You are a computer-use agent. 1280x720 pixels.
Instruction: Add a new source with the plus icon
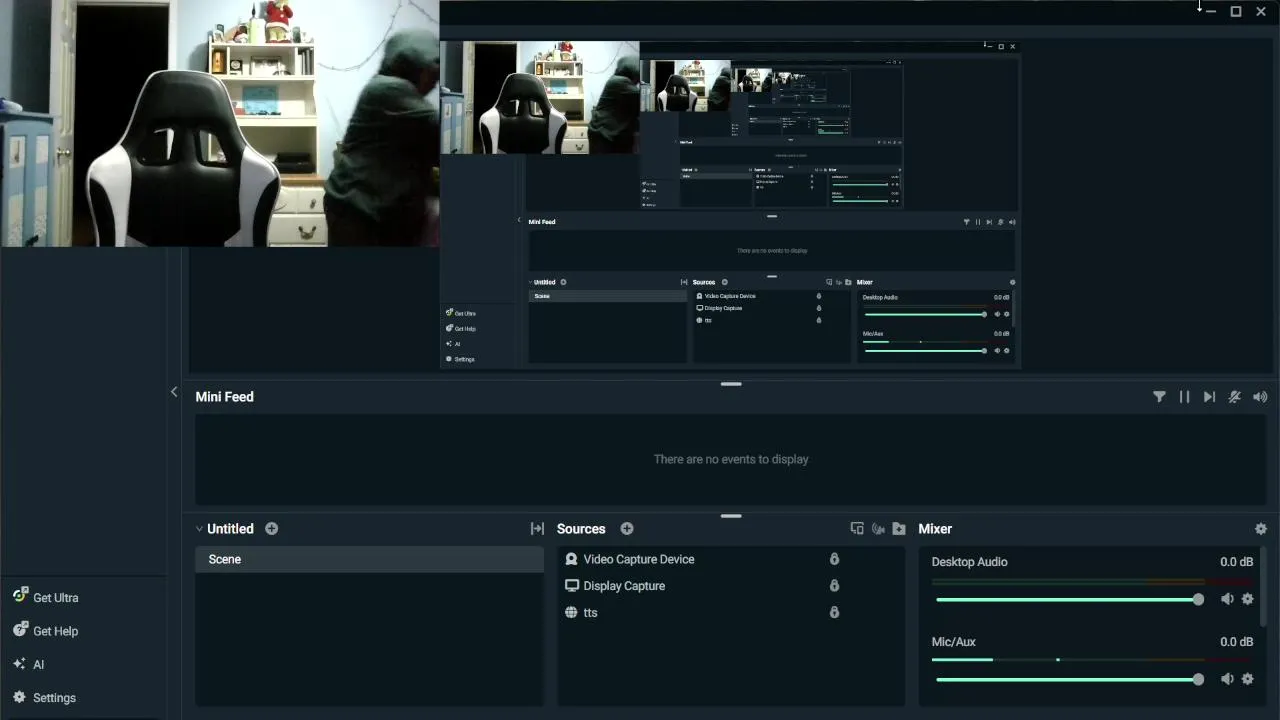[x=627, y=529]
